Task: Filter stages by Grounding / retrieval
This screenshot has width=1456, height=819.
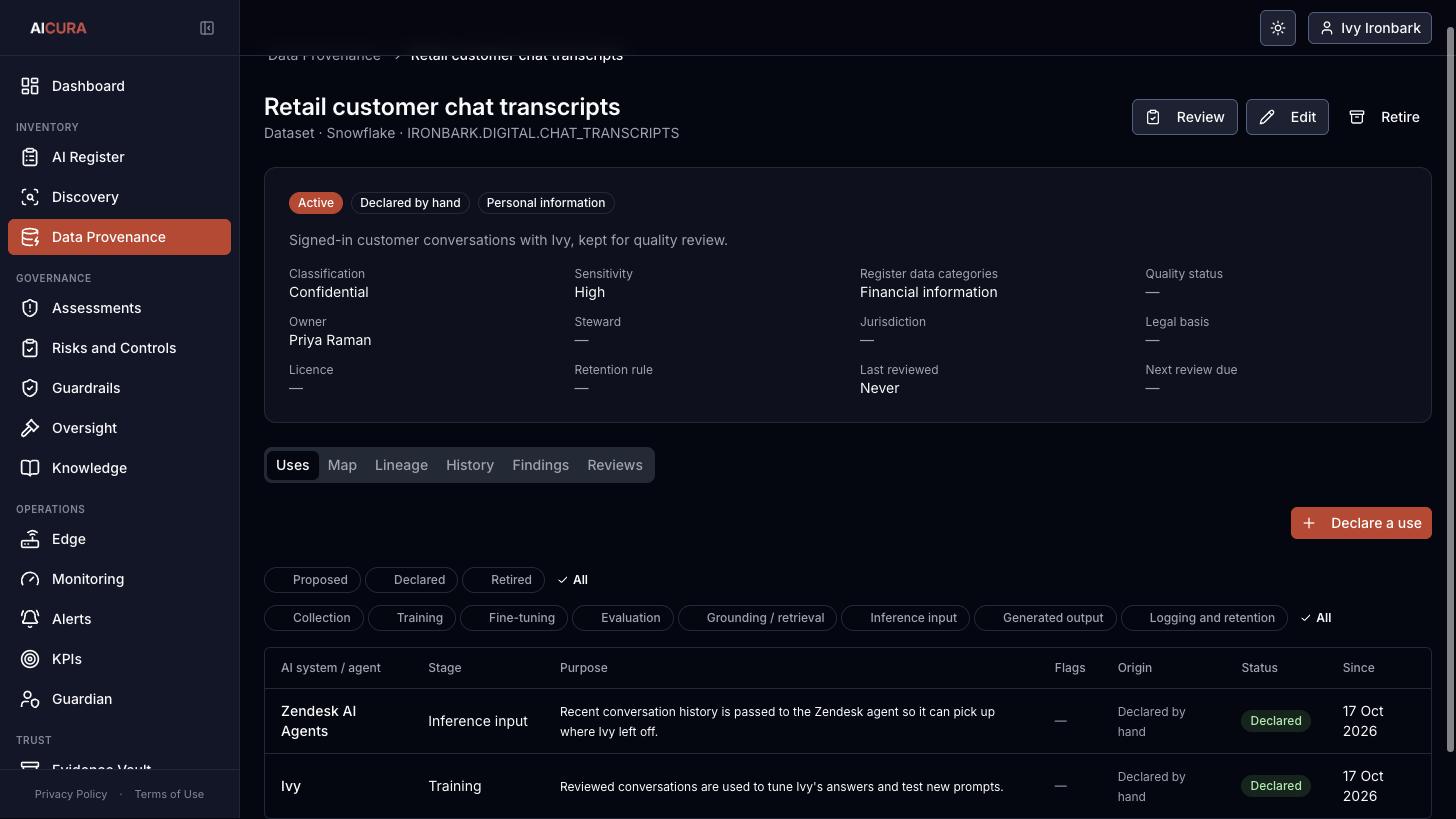Action: (x=756, y=618)
